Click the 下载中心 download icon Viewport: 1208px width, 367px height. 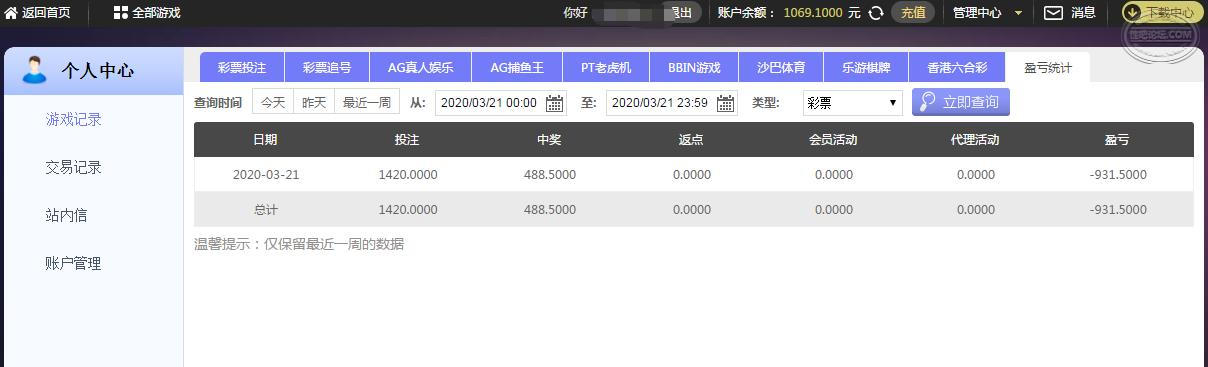tap(1132, 13)
